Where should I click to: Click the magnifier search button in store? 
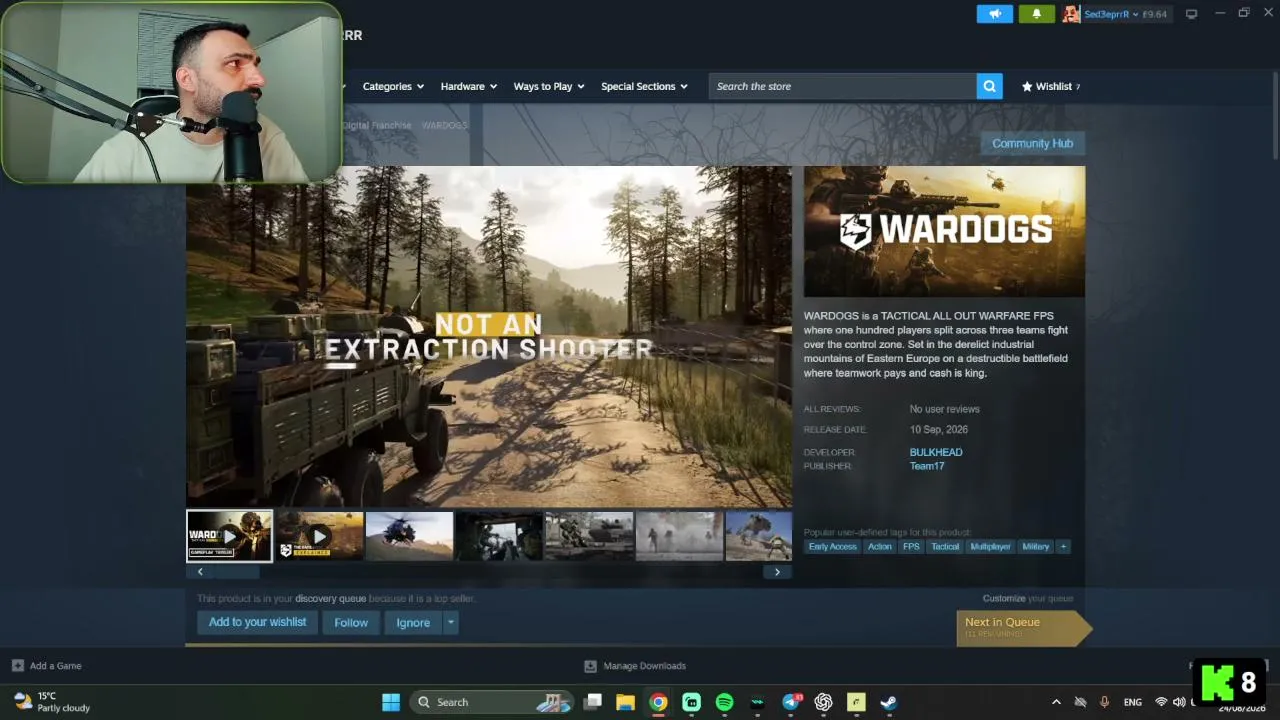pyautogui.click(x=990, y=86)
